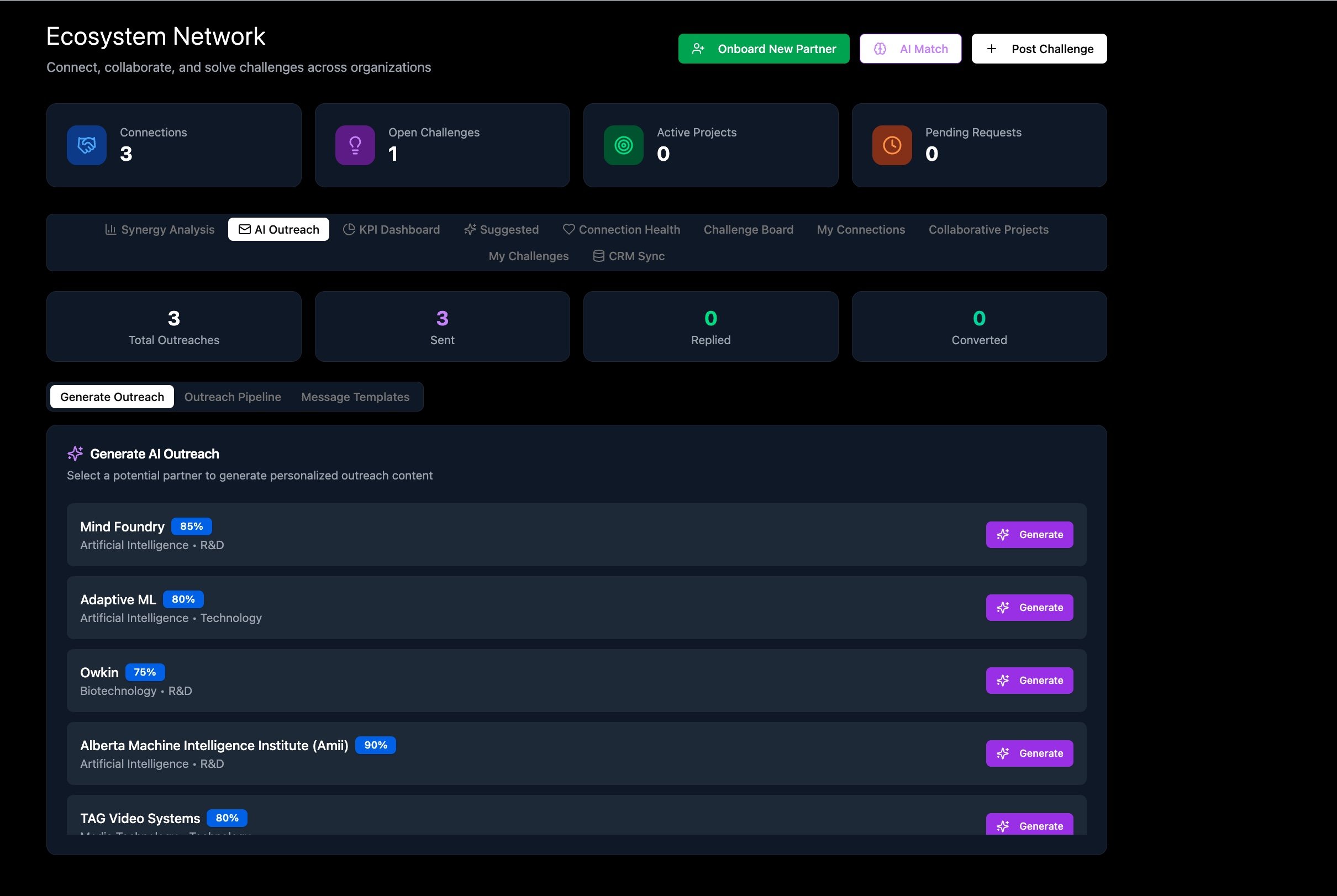Click the user-plus icon on Onboard New Partner

click(x=698, y=49)
